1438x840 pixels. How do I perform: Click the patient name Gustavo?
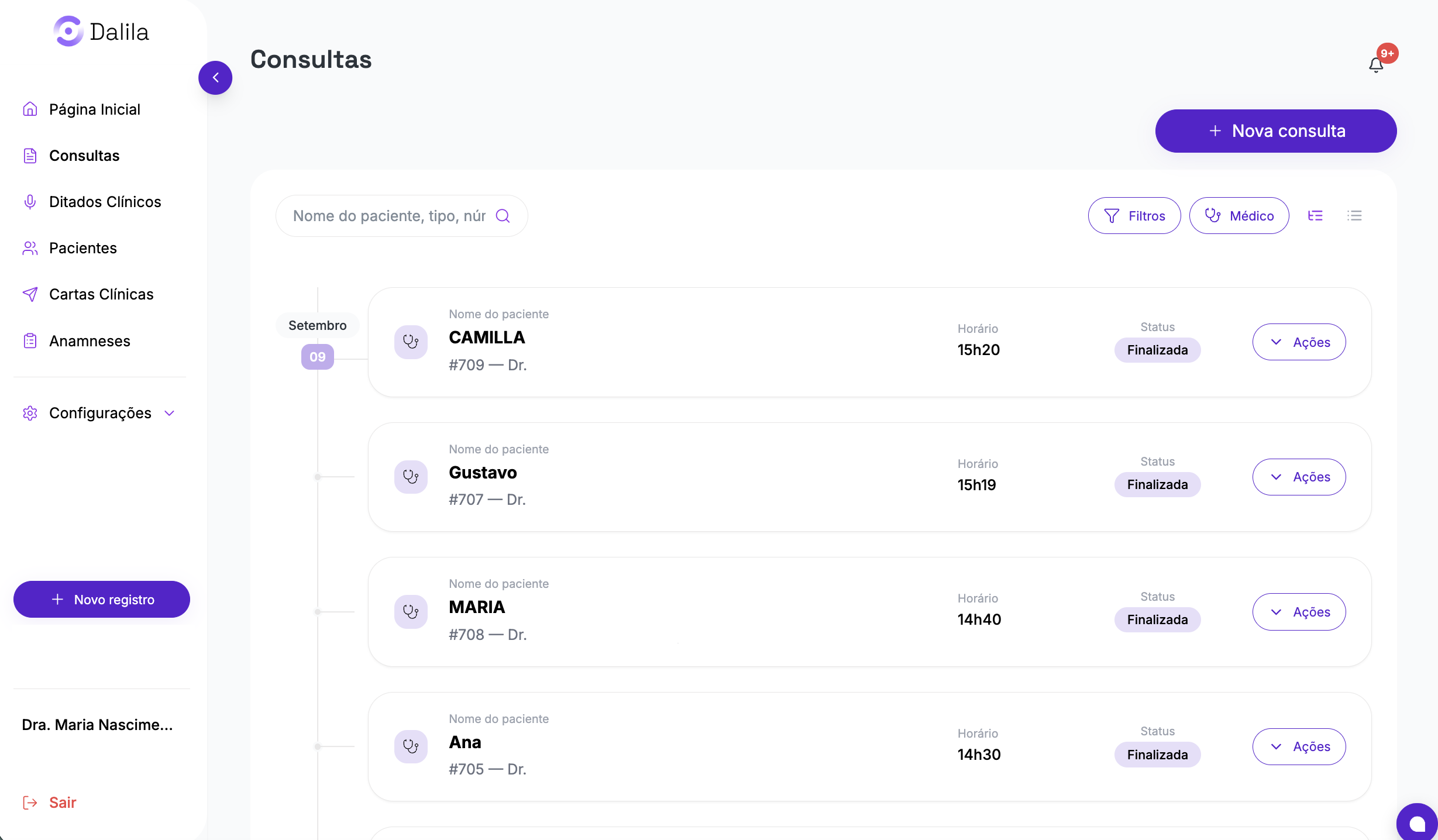coord(483,473)
